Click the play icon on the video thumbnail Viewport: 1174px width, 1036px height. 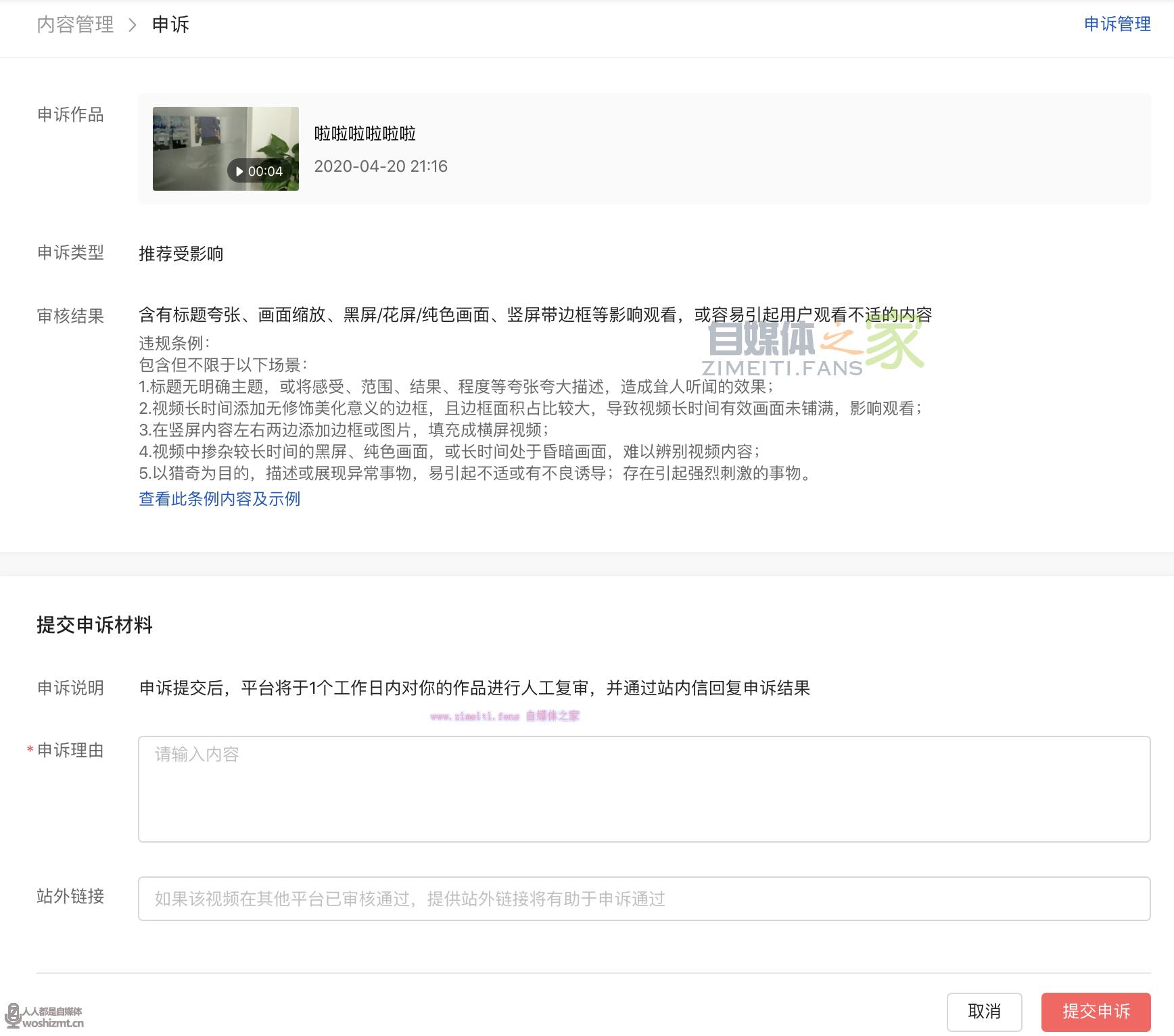coord(239,171)
